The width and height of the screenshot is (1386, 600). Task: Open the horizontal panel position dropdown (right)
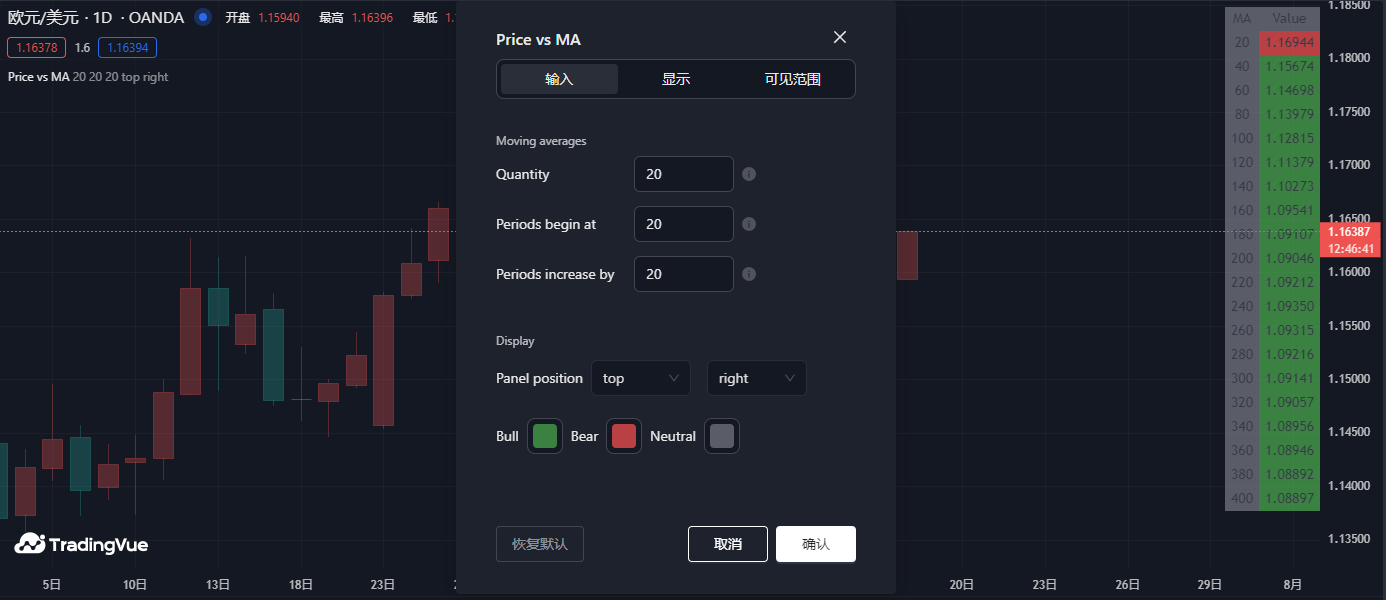point(756,378)
